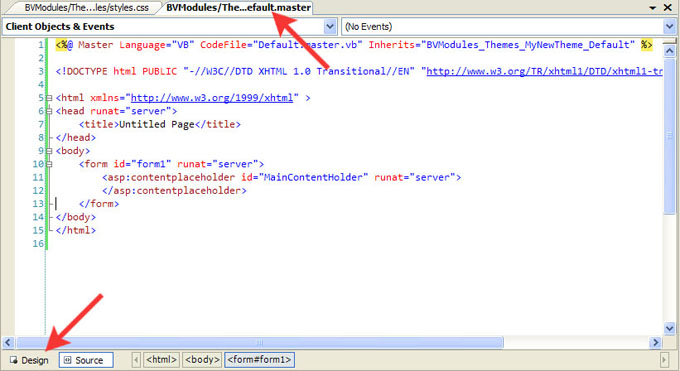
Task: Collapse the body element on line 9
Action: 49,151
